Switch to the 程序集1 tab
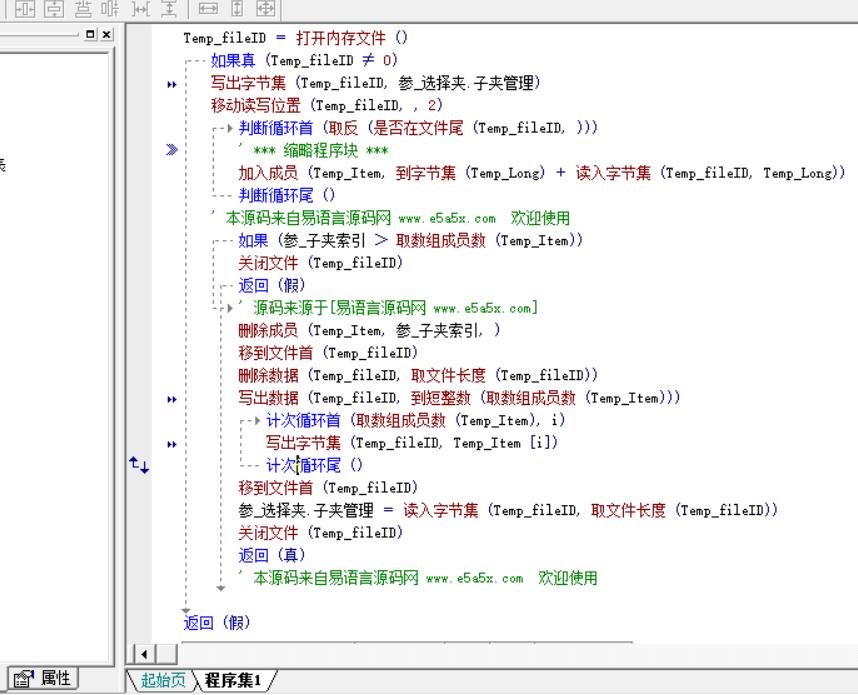Viewport: 858px width, 695px height. pyautogui.click(x=233, y=680)
